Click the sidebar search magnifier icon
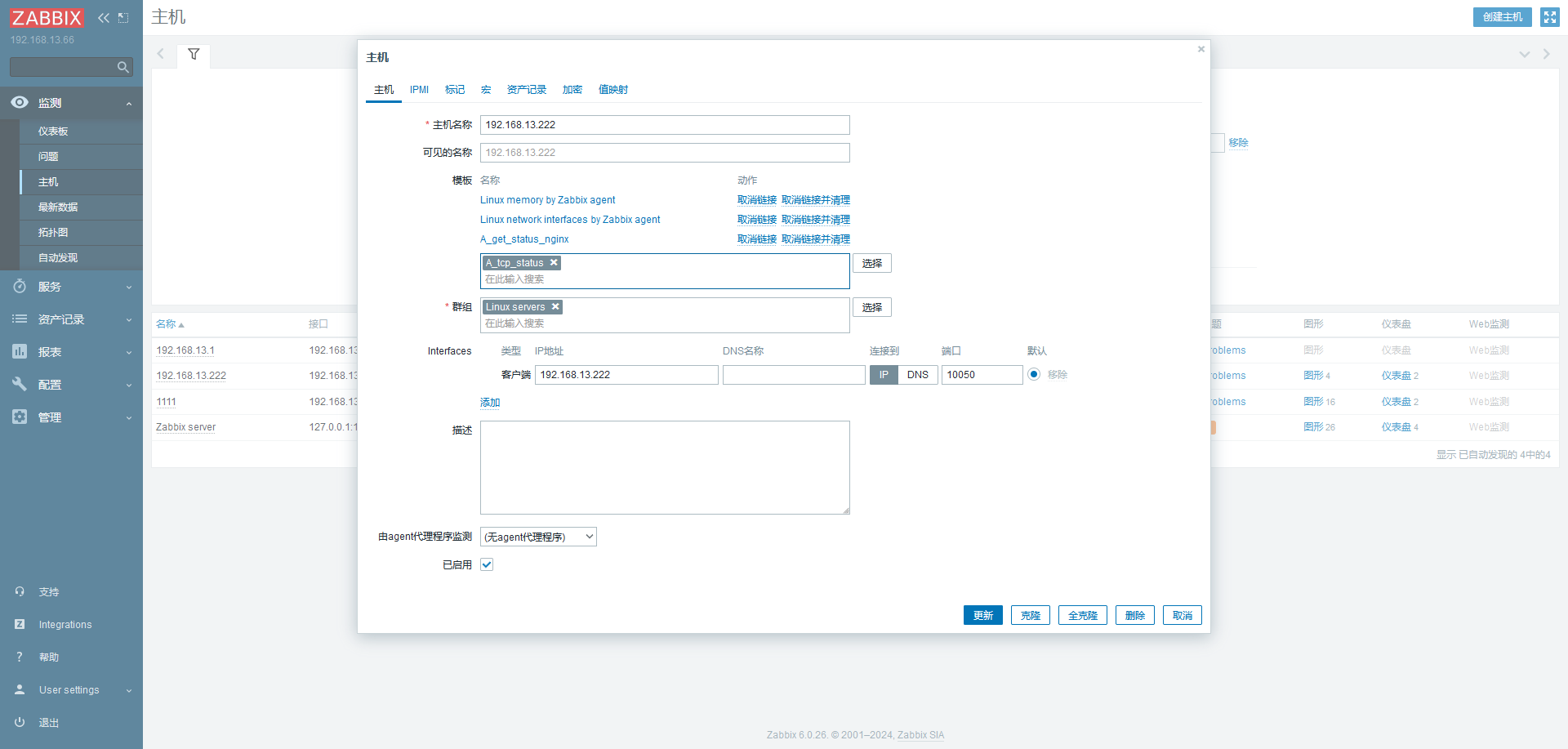Image resolution: width=1568 pixels, height=749 pixels. 122,67
